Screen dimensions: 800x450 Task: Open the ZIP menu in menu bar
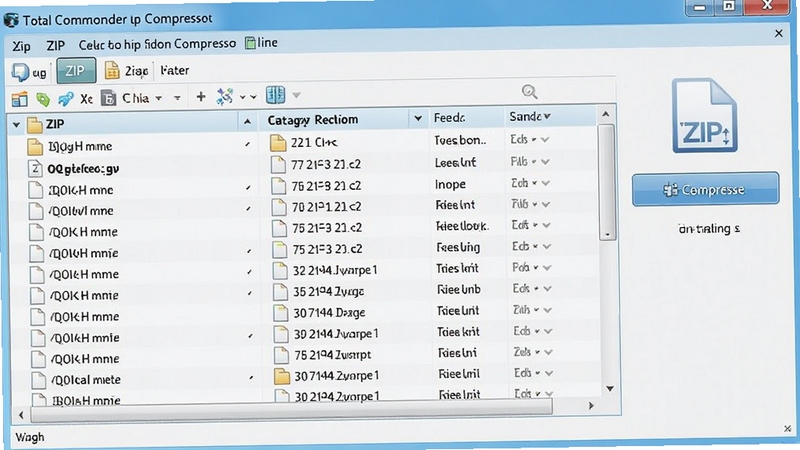click(55, 45)
